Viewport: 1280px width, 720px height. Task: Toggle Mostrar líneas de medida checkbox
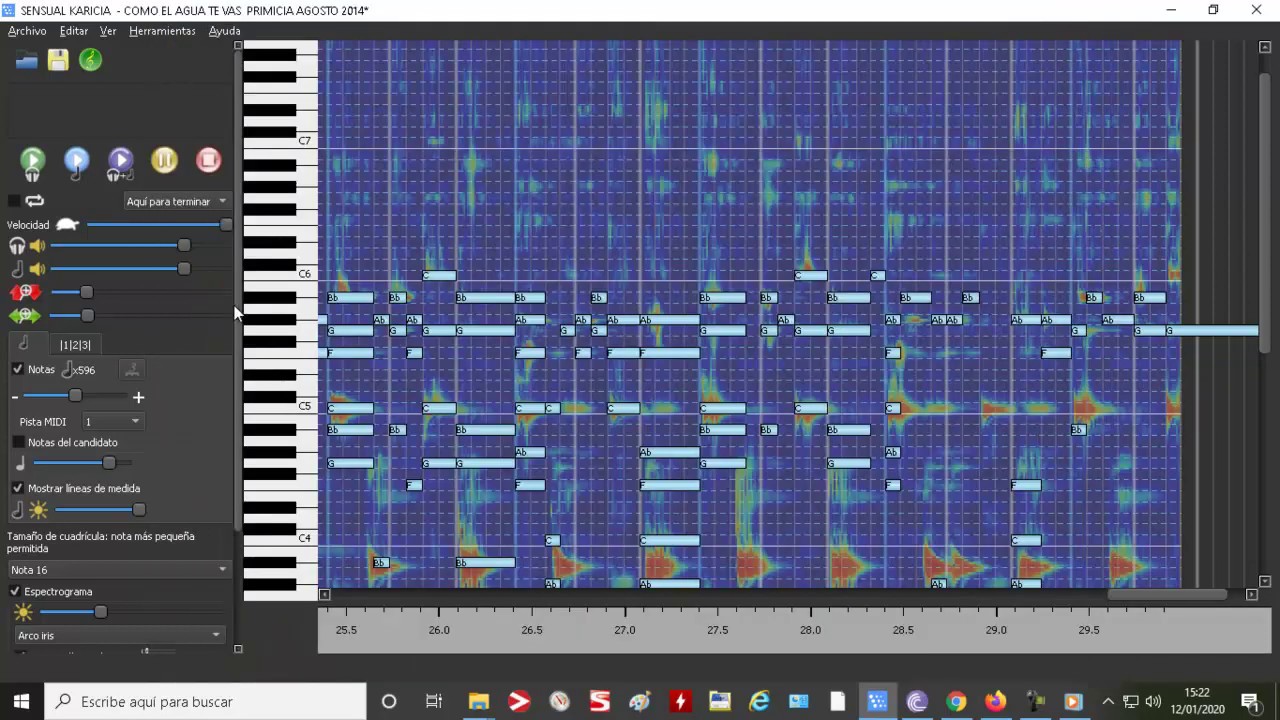(x=17, y=488)
